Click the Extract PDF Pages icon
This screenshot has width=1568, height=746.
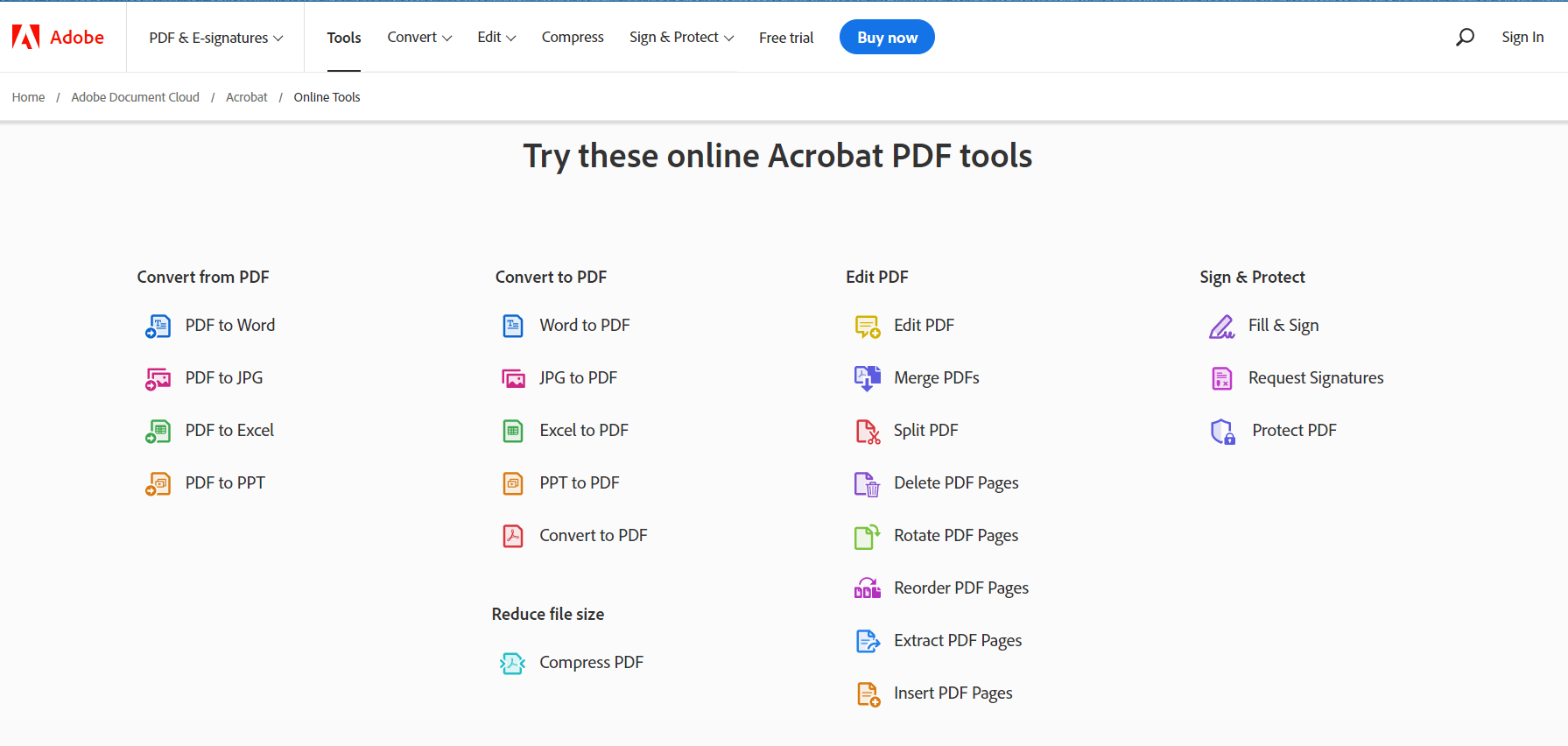pos(868,641)
